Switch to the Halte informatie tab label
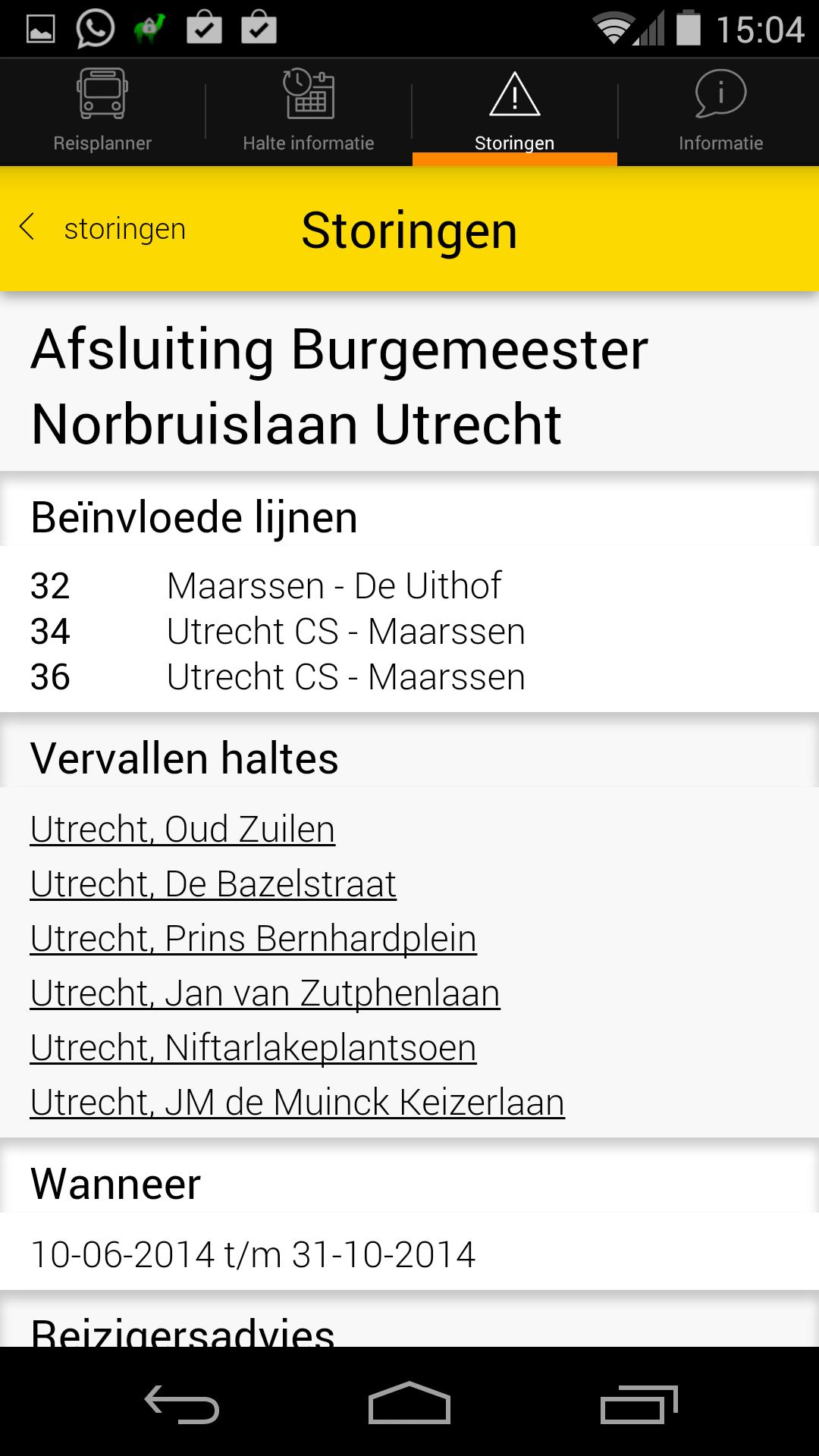819x1456 pixels. [309, 143]
